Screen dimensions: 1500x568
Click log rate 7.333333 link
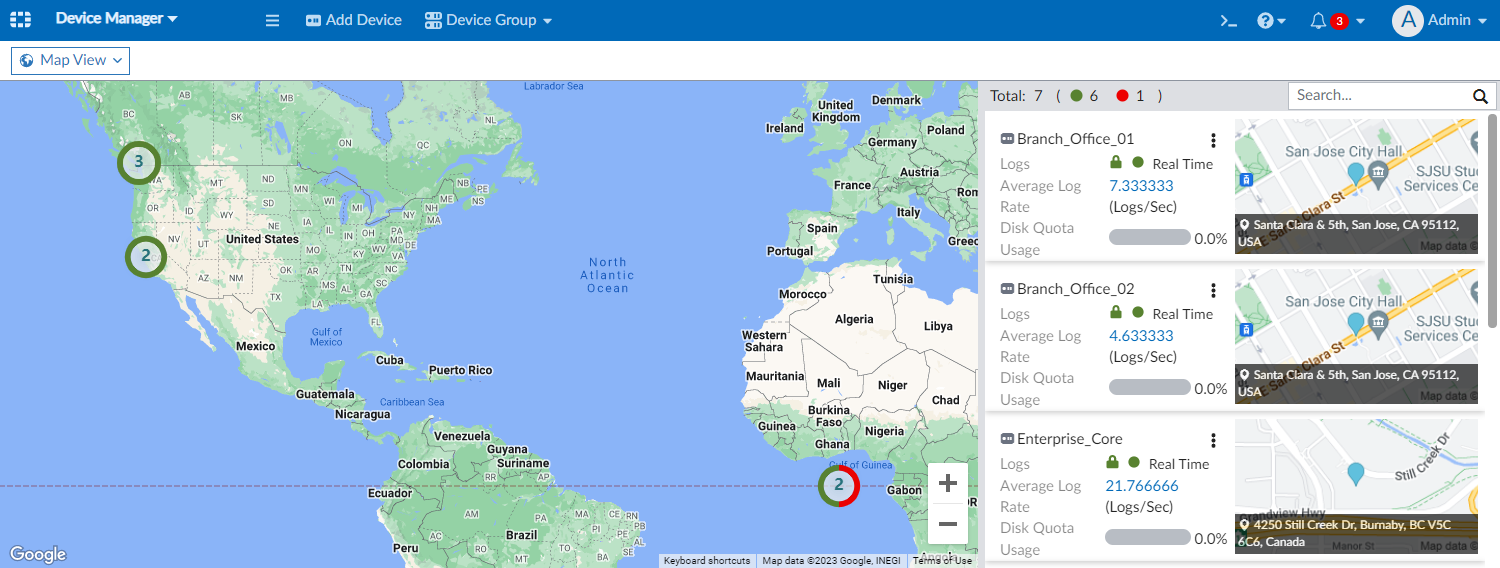point(1141,186)
